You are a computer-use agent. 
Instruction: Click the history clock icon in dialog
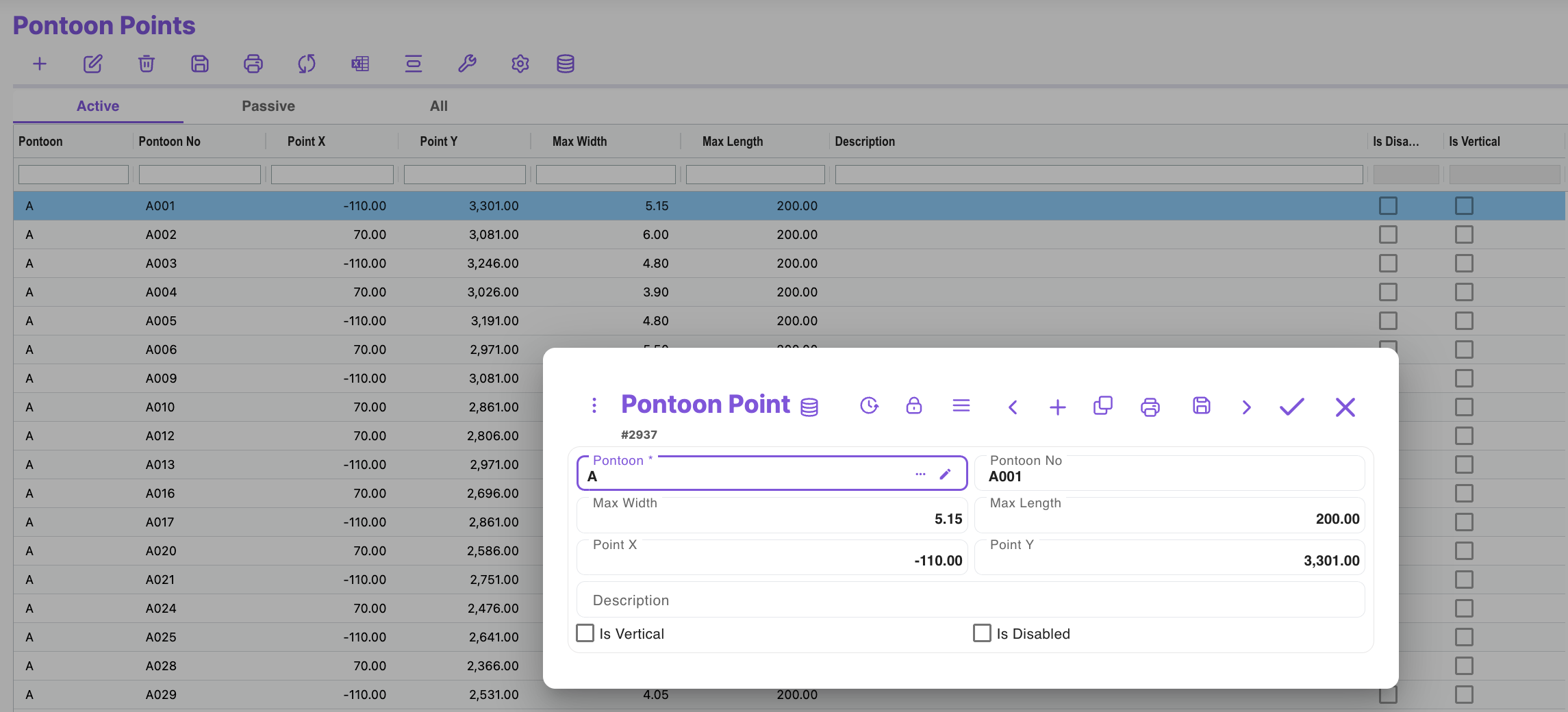[x=869, y=406]
